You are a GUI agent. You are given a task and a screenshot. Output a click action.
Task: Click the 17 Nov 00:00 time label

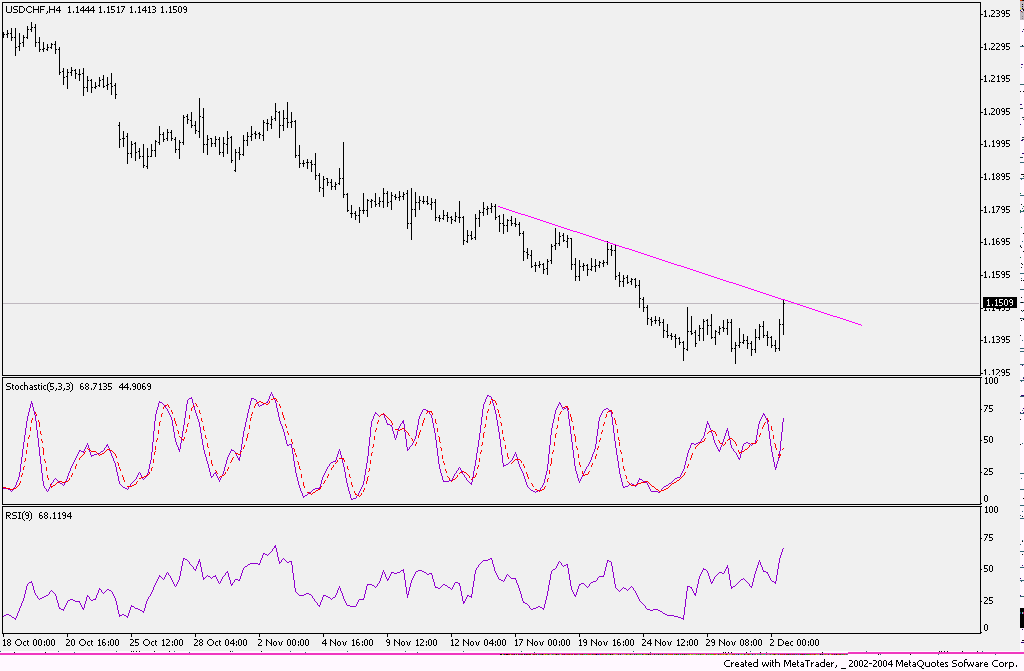point(542,643)
